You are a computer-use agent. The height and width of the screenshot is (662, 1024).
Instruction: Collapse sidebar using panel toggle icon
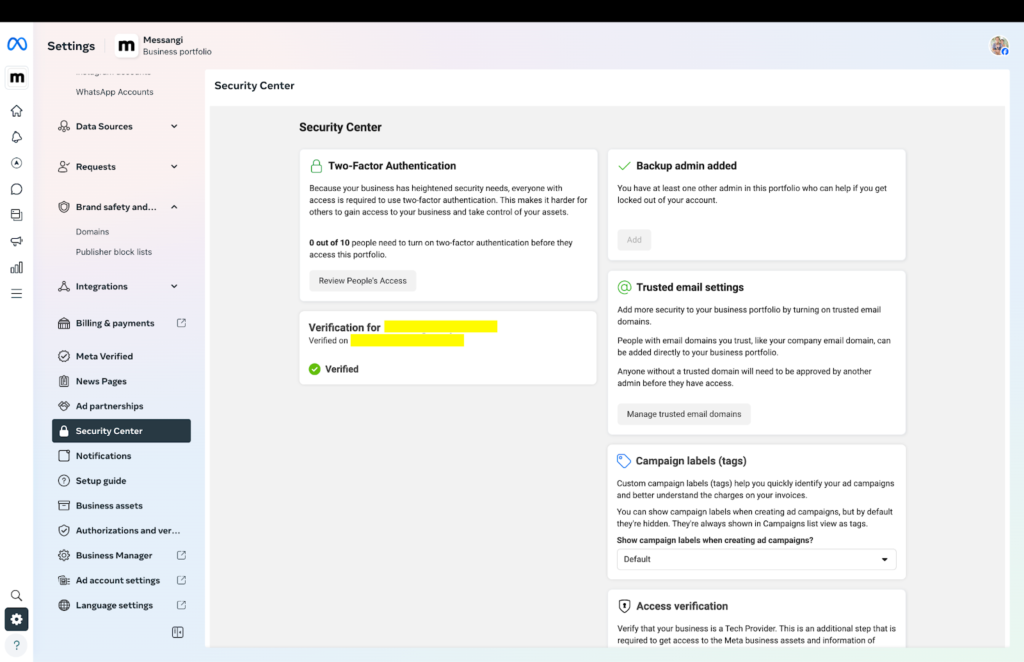click(x=178, y=632)
